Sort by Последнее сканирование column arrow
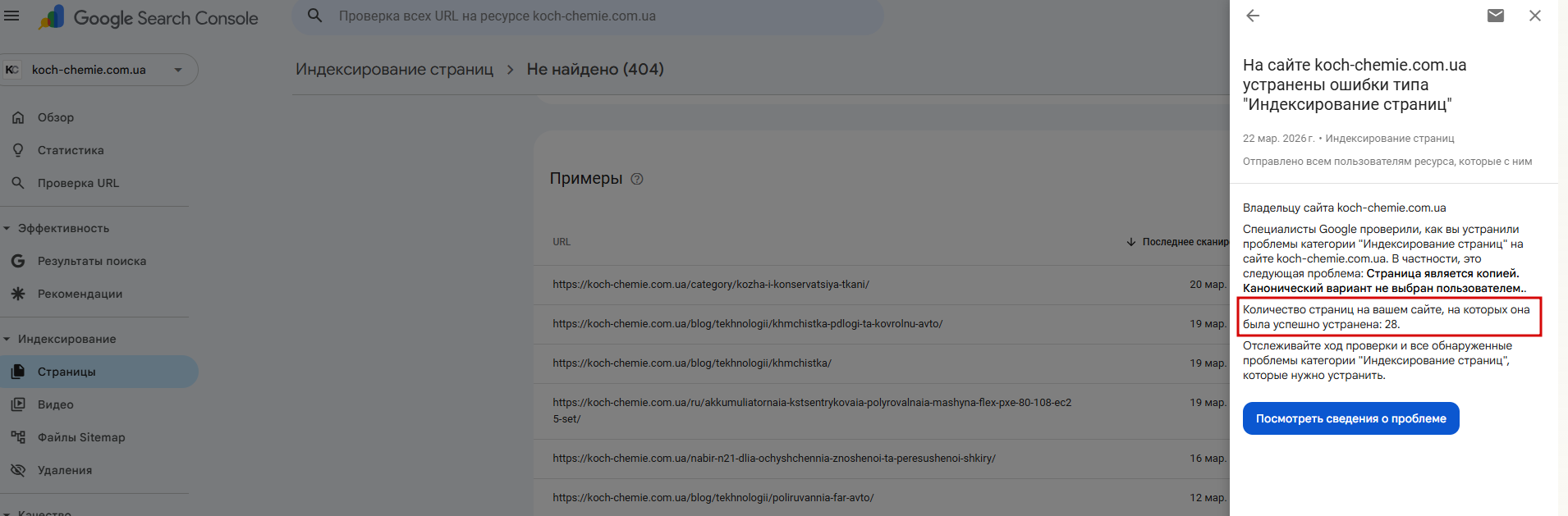 click(x=1131, y=242)
